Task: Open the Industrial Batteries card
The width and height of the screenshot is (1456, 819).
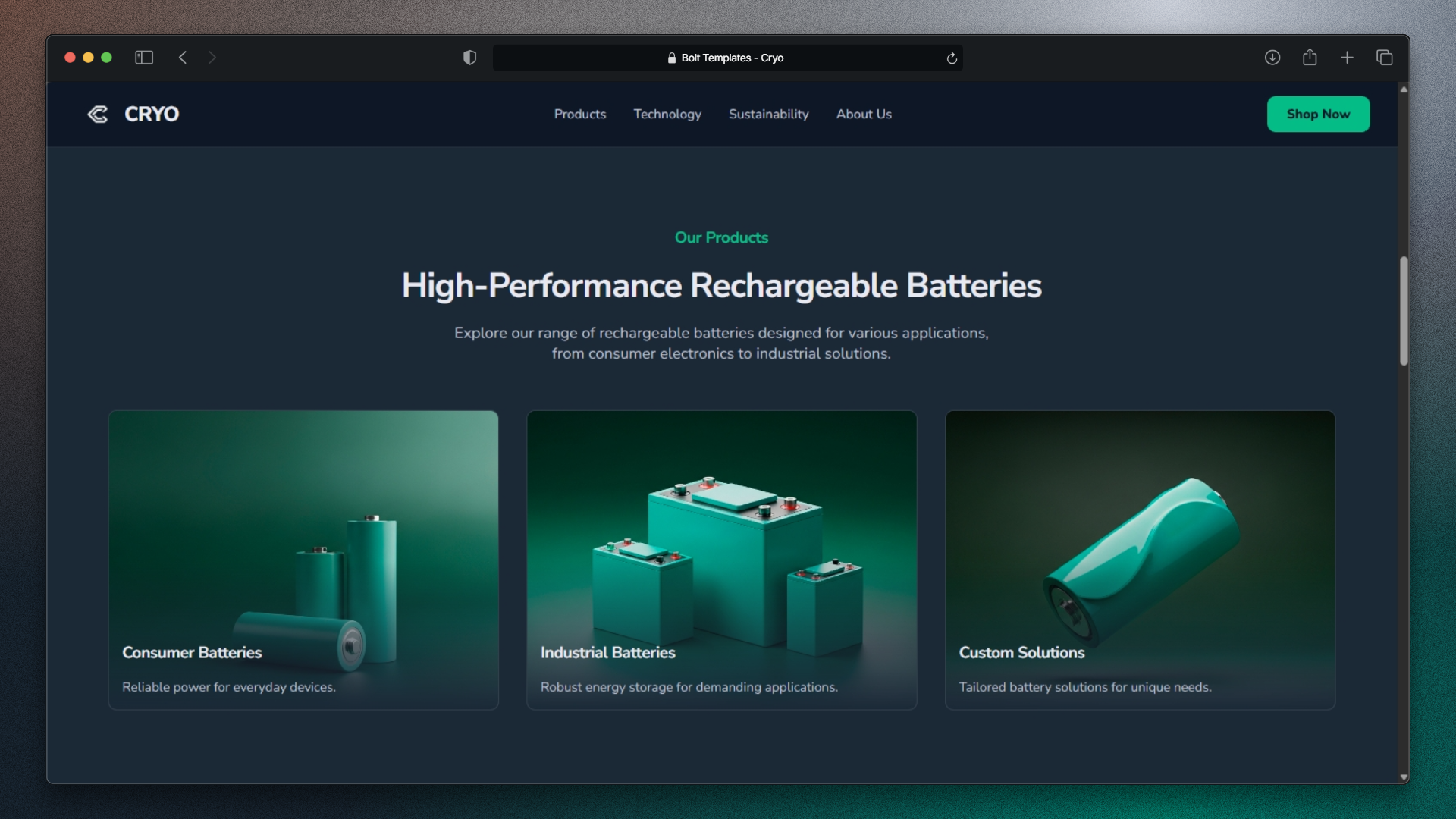Action: [x=721, y=560]
